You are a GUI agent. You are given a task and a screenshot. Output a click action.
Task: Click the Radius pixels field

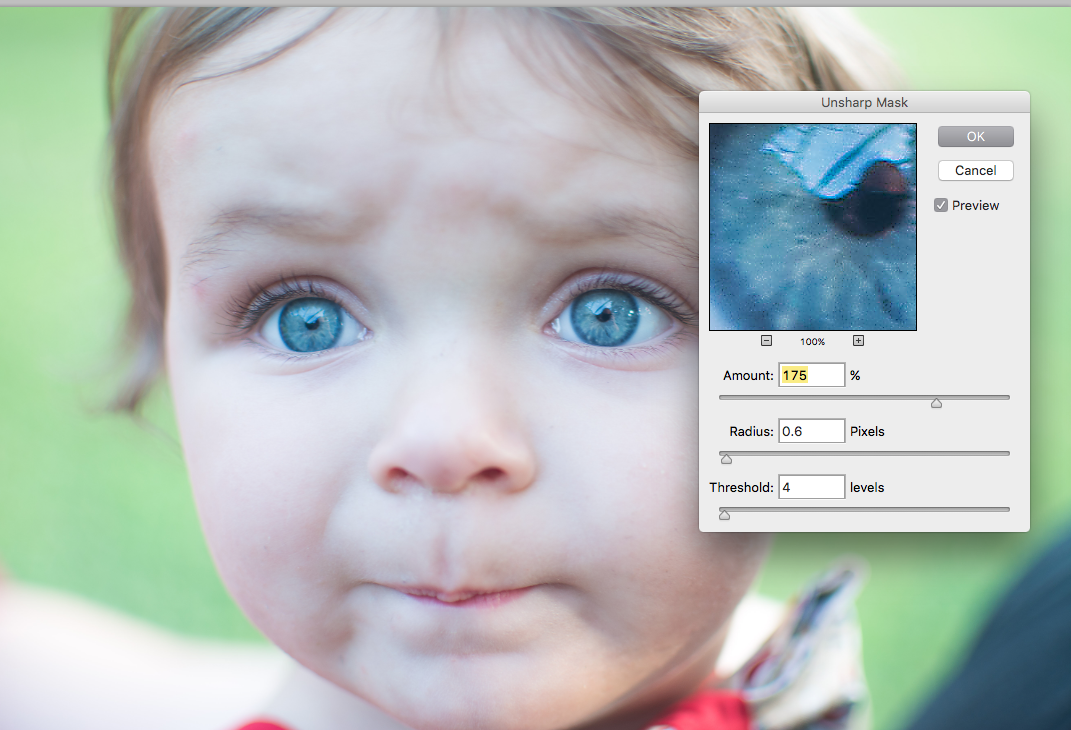(x=811, y=431)
